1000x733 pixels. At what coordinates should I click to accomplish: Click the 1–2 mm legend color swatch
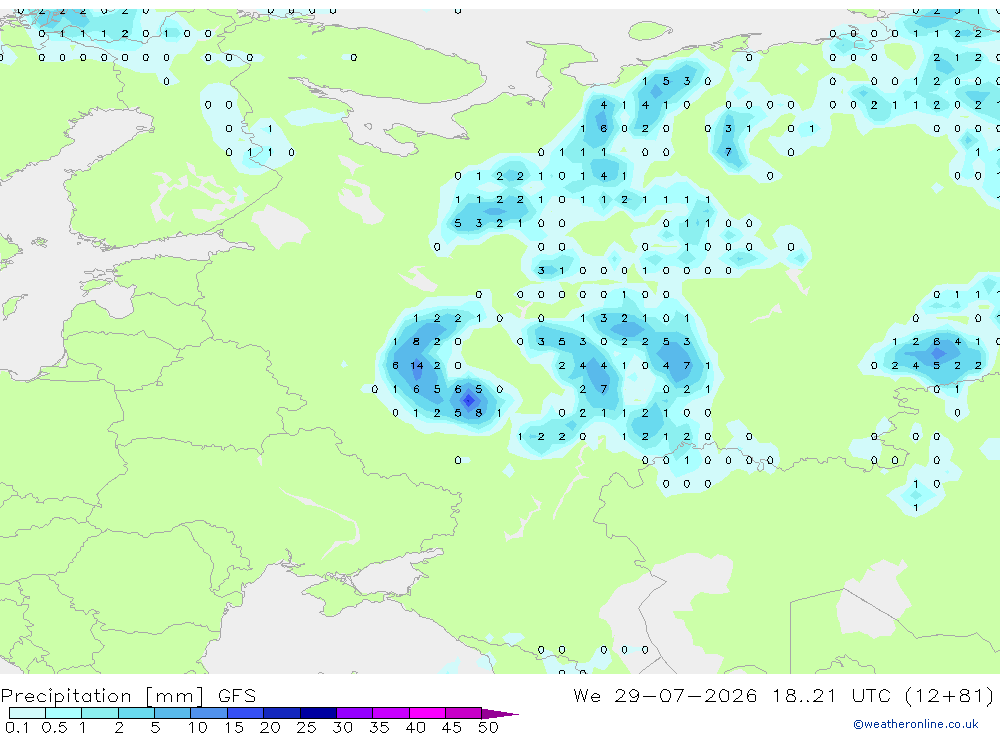100,713
